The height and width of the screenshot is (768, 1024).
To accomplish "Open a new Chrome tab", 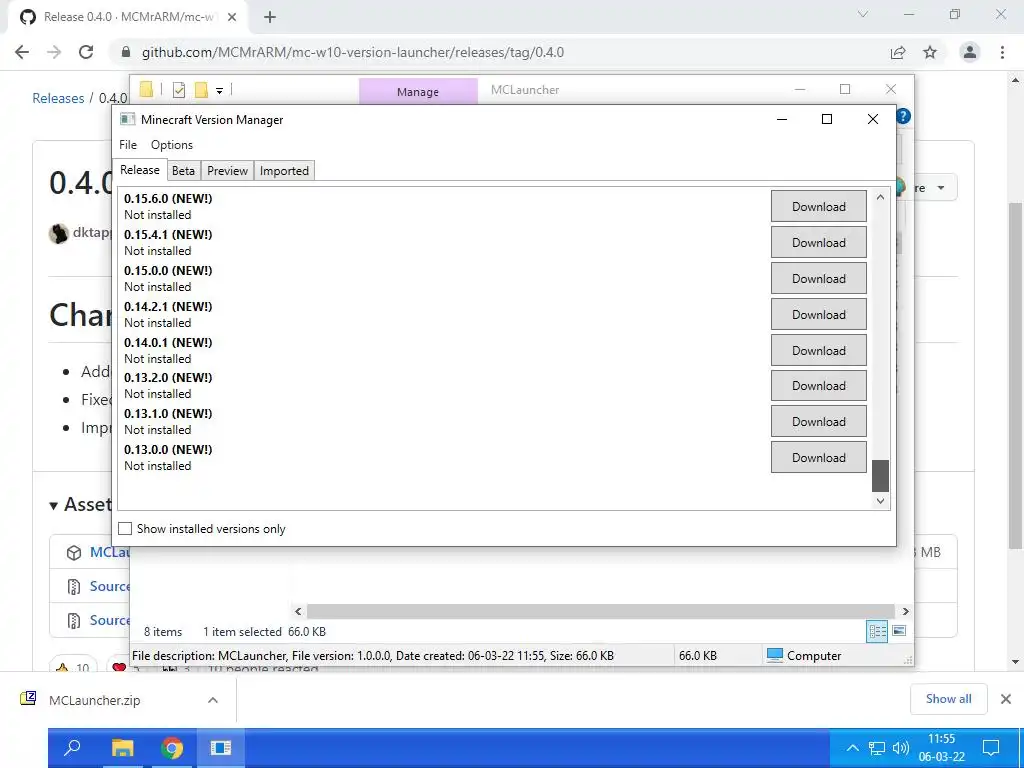I will [x=270, y=18].
